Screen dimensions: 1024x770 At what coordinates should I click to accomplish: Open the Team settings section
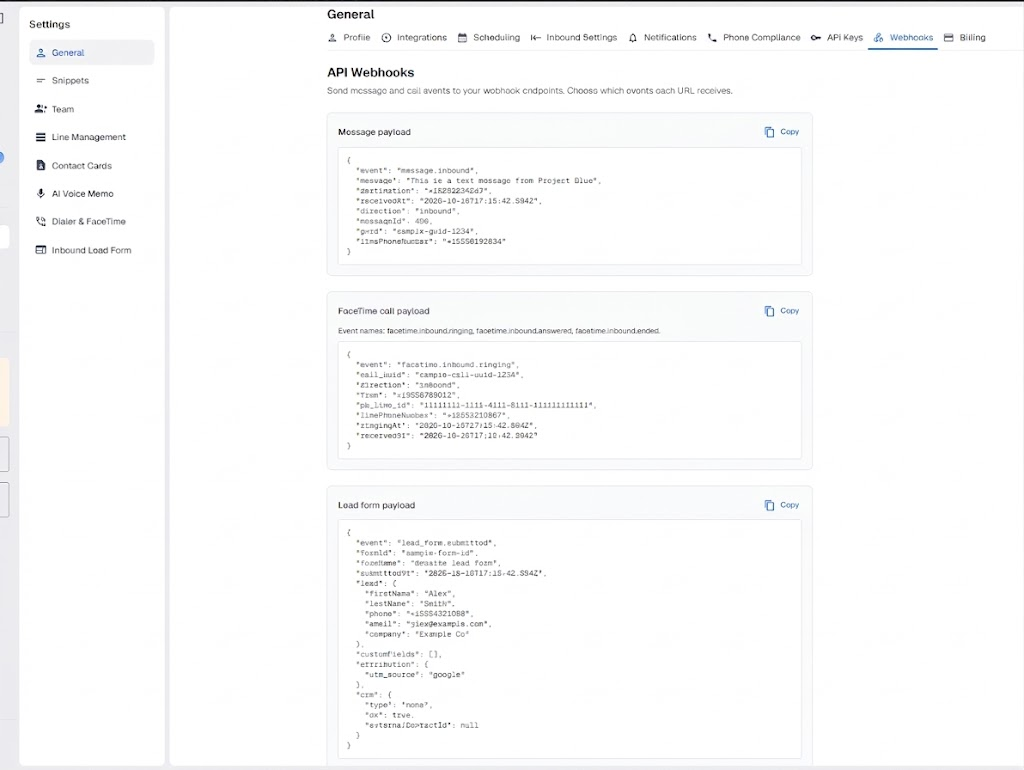pos(91,109)
